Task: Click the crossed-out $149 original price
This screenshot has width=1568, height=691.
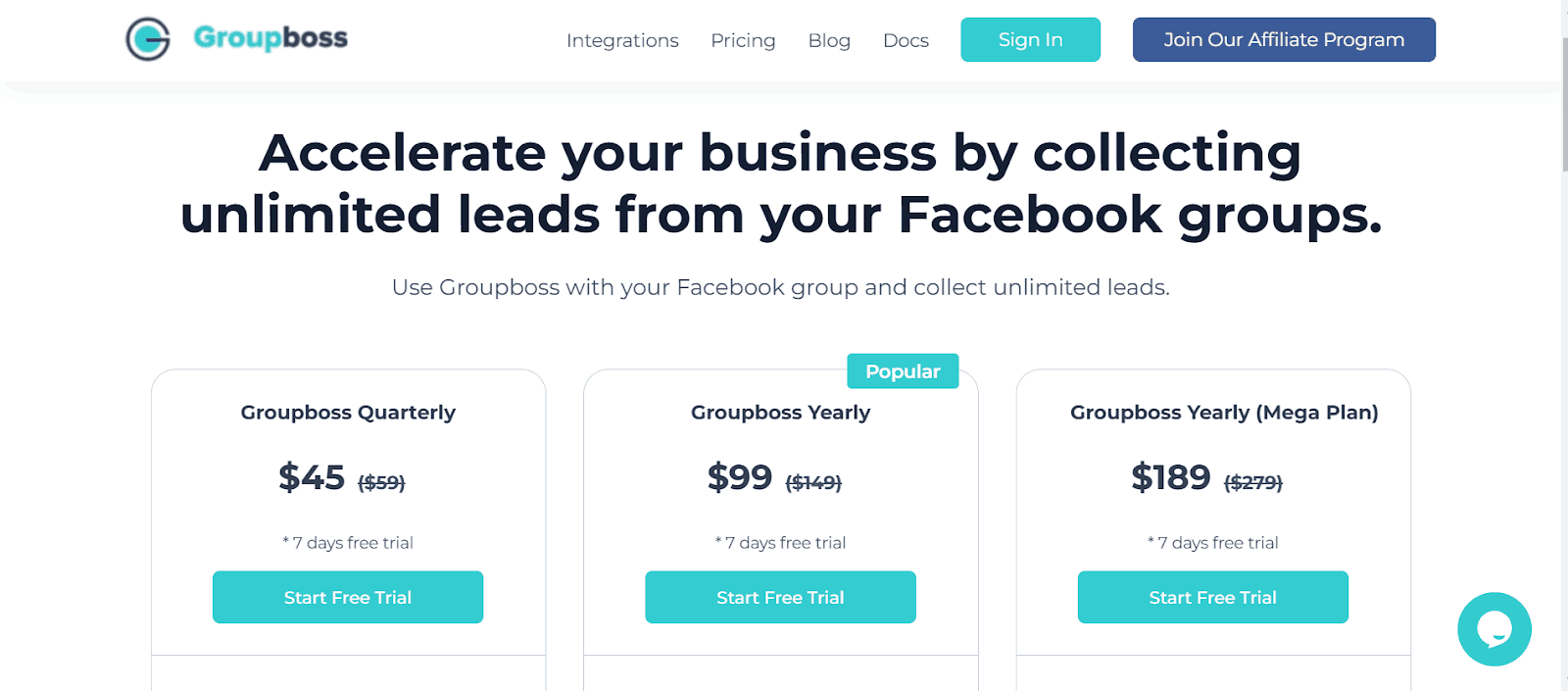Action: click(x=813, y=482)
